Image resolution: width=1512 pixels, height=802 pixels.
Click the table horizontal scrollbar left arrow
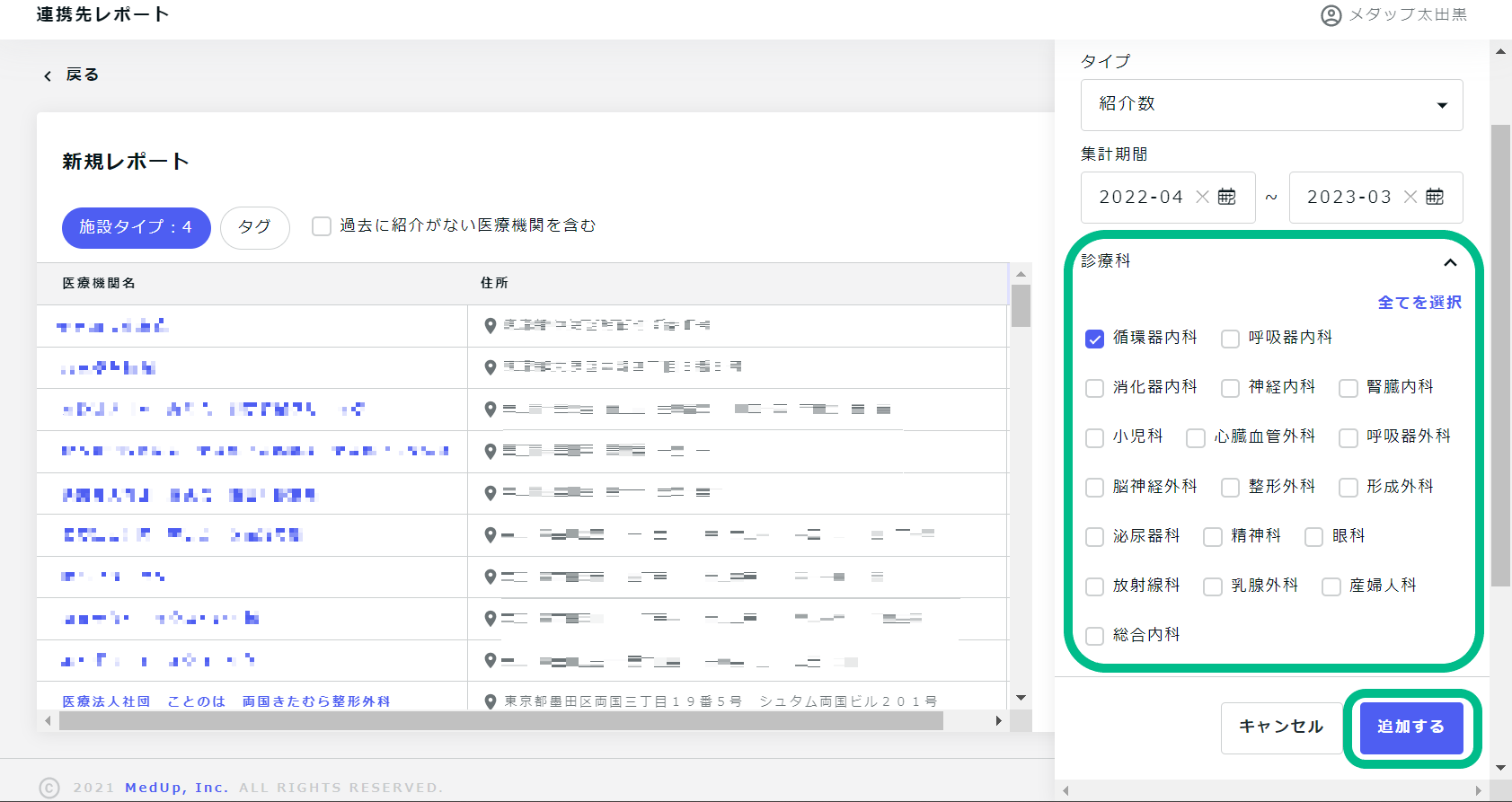click(x=48, y=720)
